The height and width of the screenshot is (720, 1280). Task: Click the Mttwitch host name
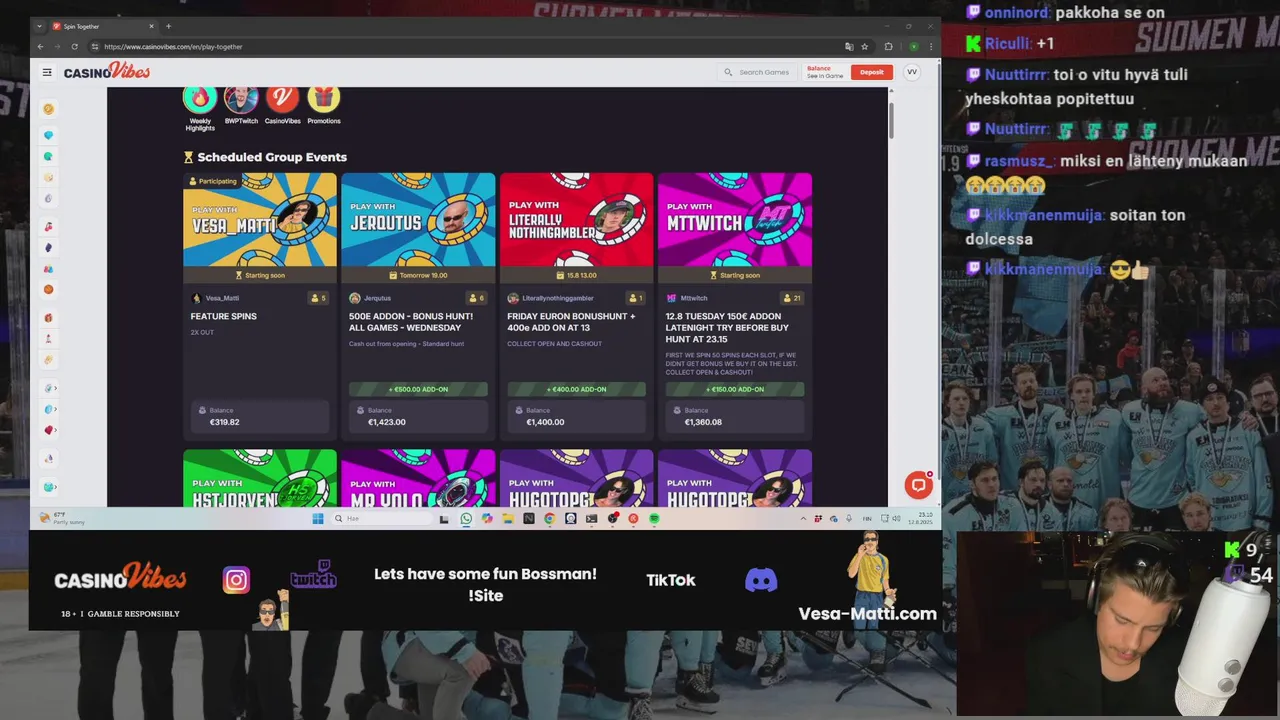[x=694, y=298]
